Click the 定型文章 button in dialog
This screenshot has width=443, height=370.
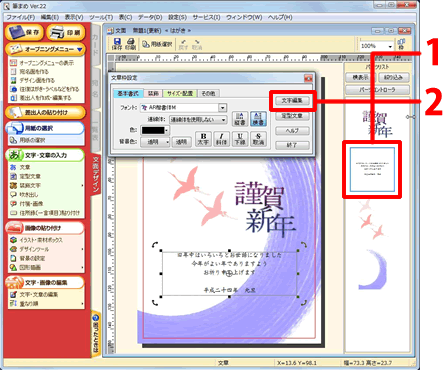tap(292, 116)
